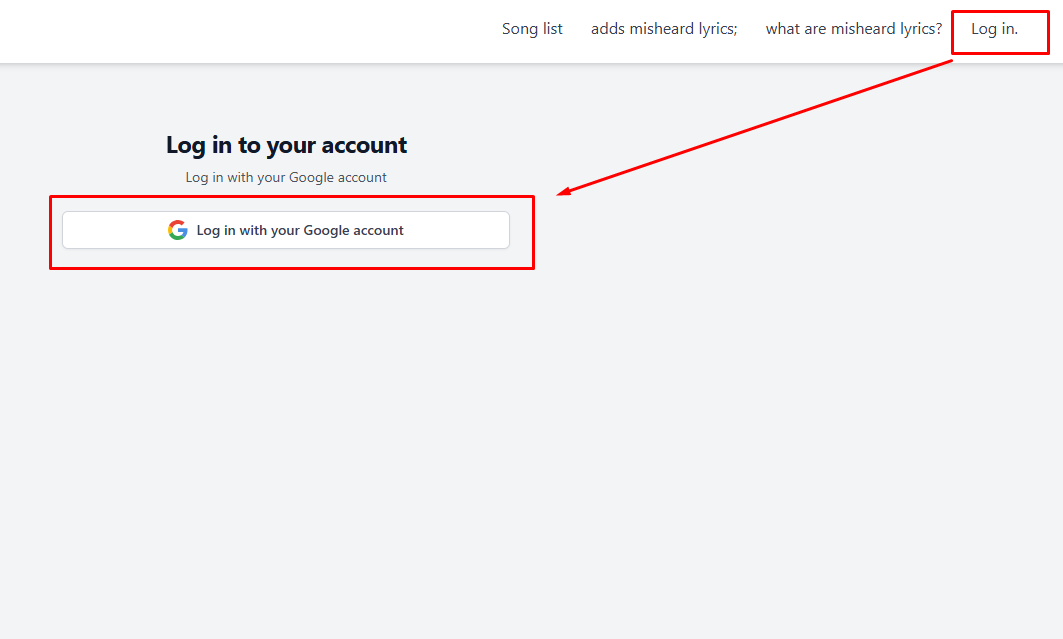The width and height of the screenshot is (1063, 639).
Task: Click the login button's bold label text
Action: tap(300, 230)
